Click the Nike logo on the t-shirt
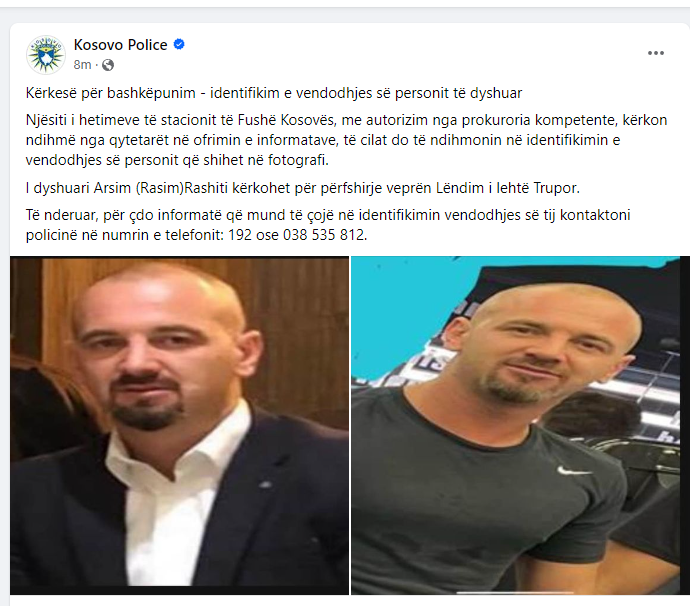The height and width of the screenshot is (606, 690). pyautogui.click(x=574, y=471)
